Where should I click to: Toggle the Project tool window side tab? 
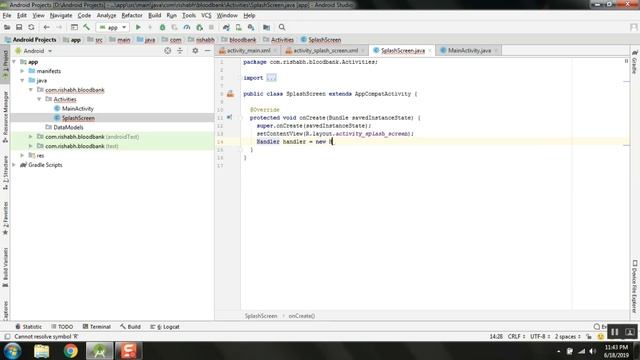coord(5,64)
